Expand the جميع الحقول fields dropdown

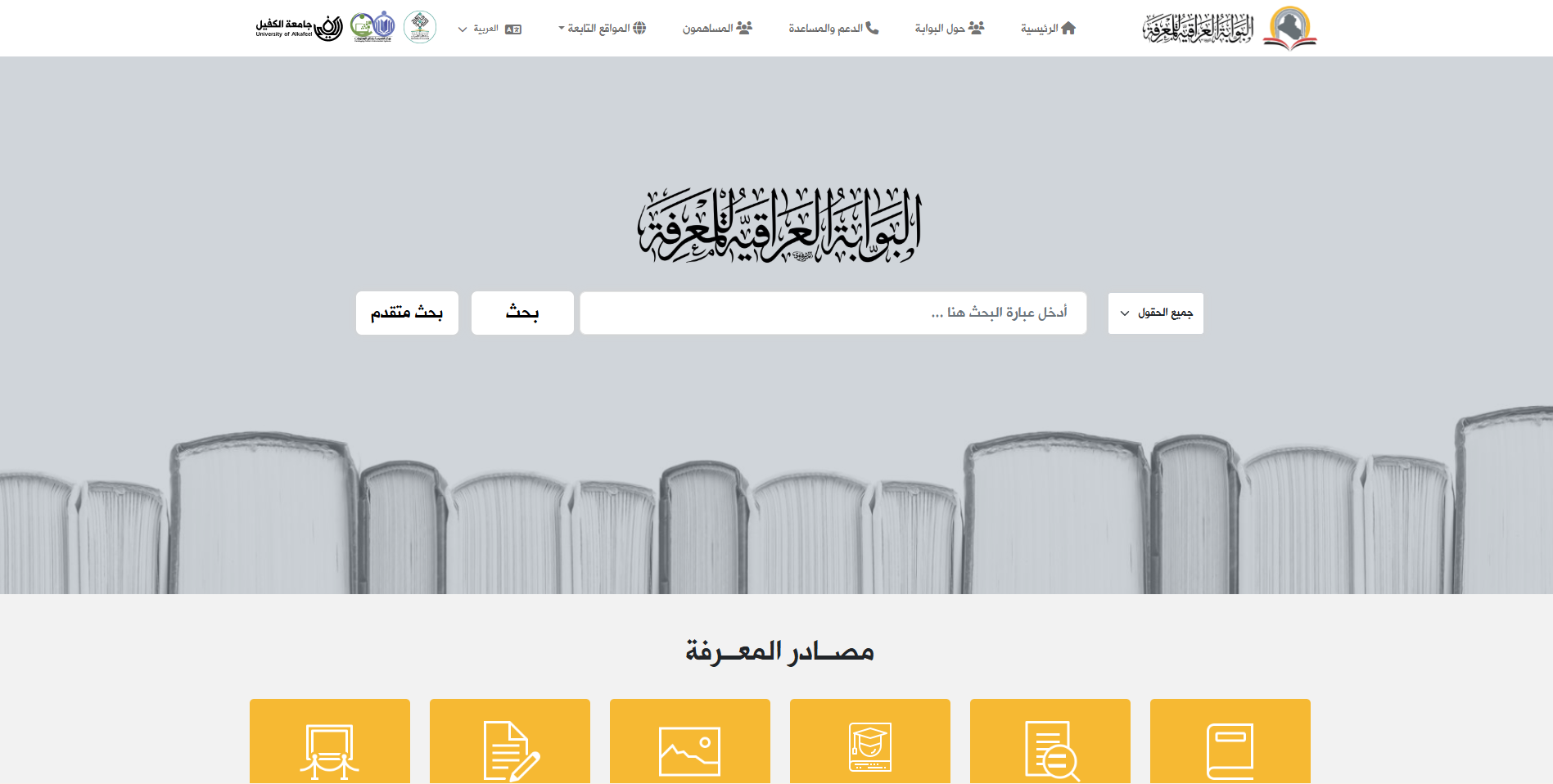(1156, 313)
